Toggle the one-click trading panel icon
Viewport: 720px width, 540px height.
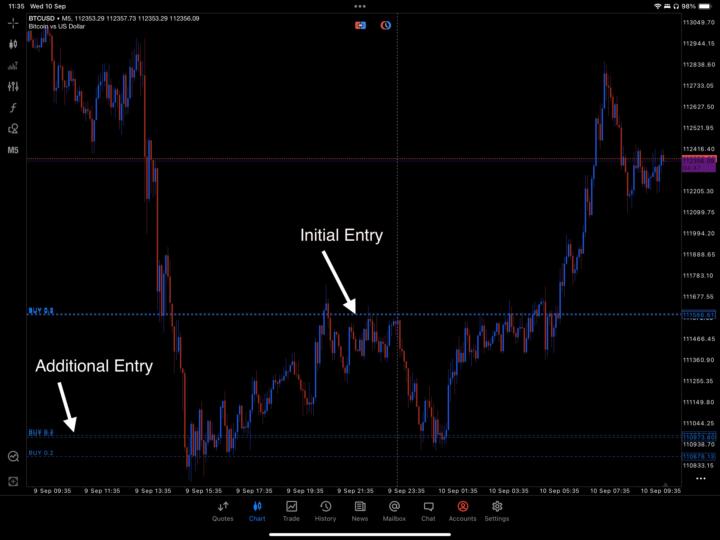360,25
